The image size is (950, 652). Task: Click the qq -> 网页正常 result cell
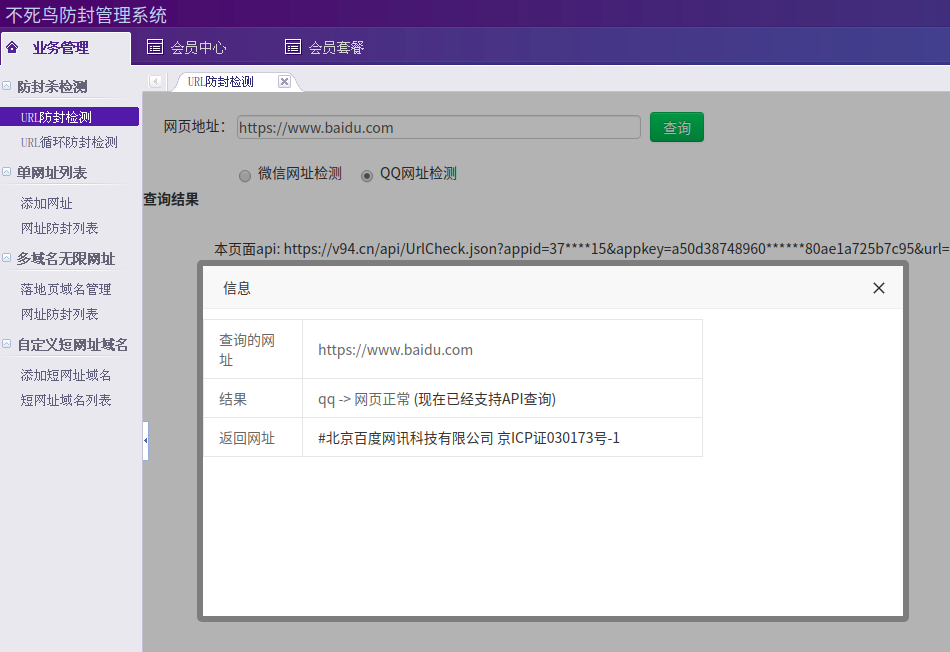click(x=502, y=399)
